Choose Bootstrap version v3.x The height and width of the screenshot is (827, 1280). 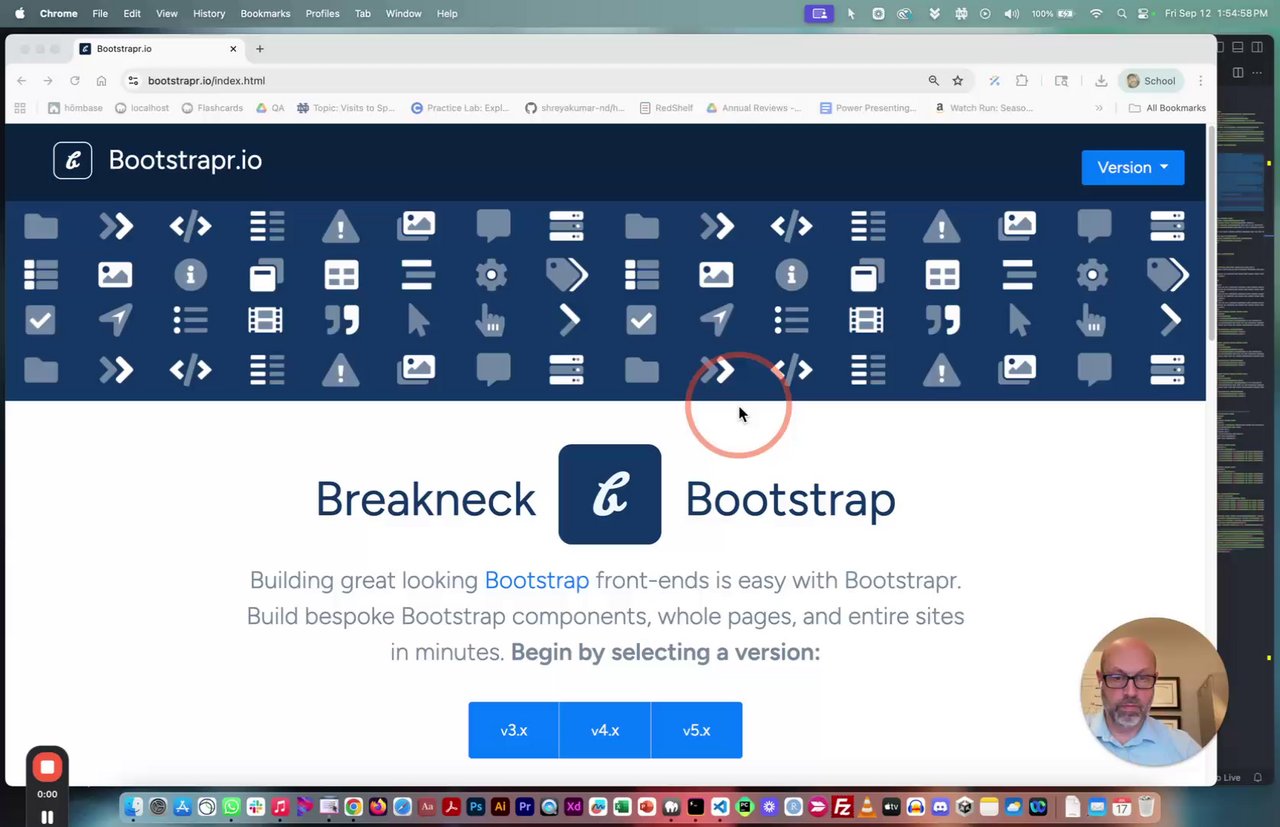[514, 730]
